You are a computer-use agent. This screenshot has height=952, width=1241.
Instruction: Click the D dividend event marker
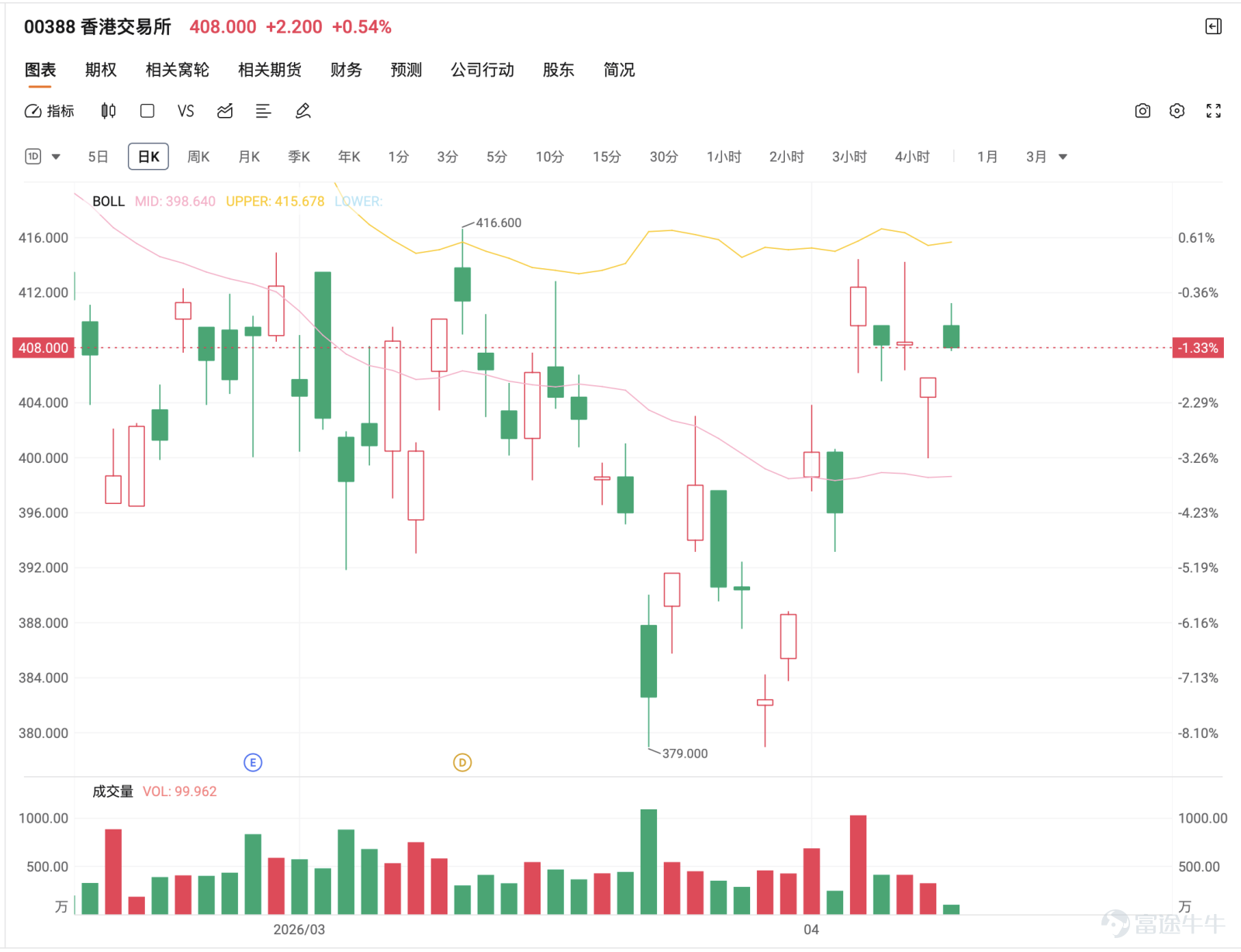462,763
